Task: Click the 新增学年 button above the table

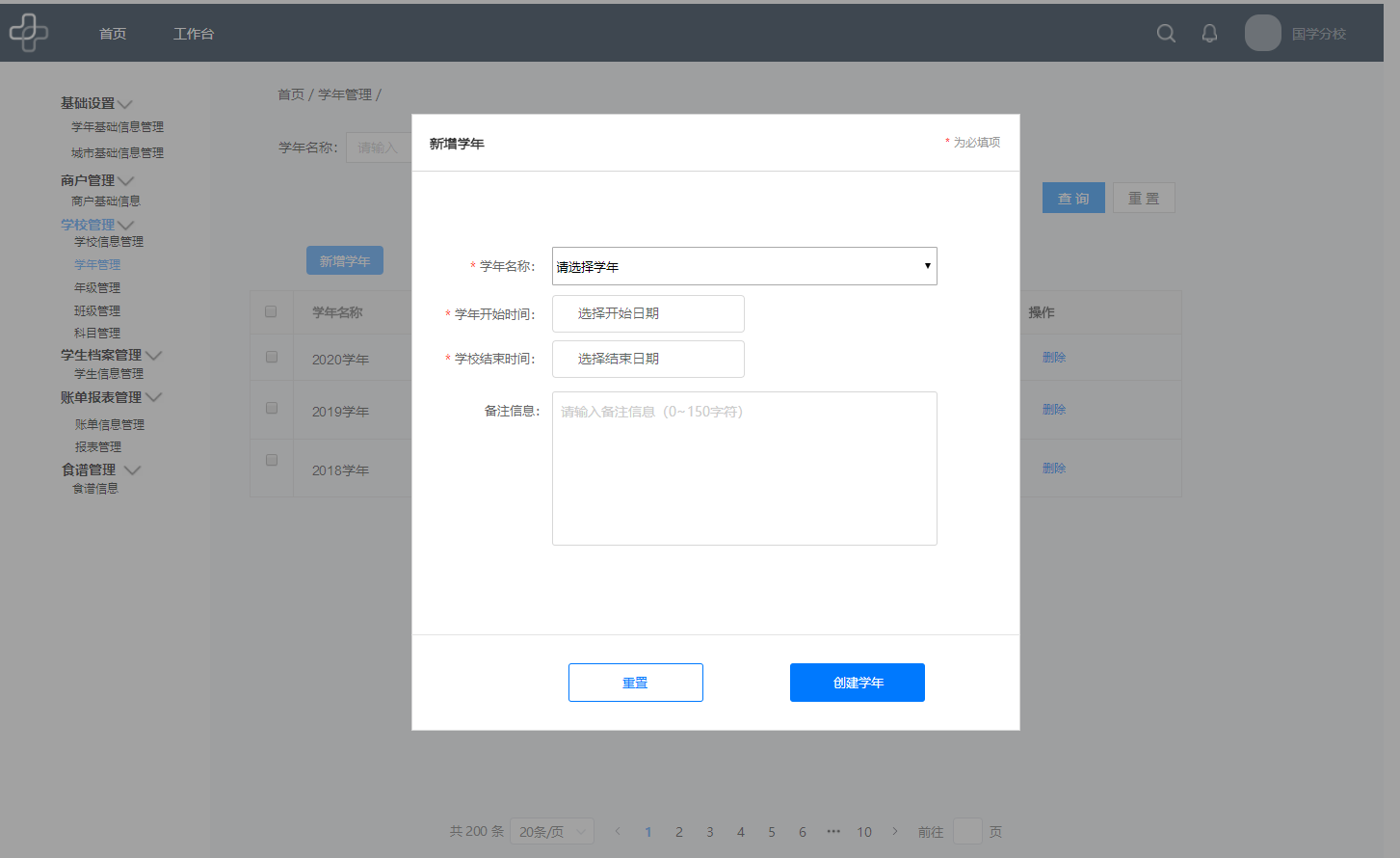Action: [x=345, y=260]
